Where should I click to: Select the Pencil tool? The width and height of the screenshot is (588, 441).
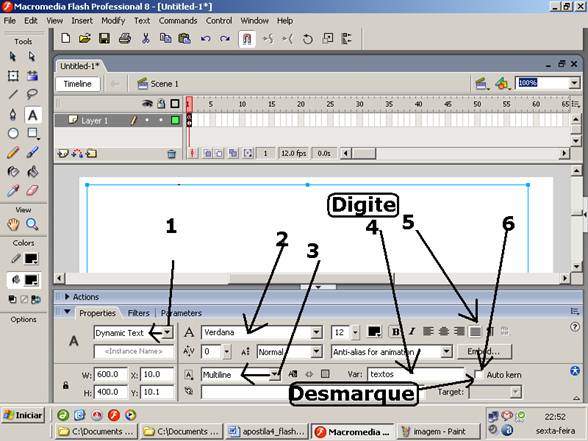click(13, 153)
